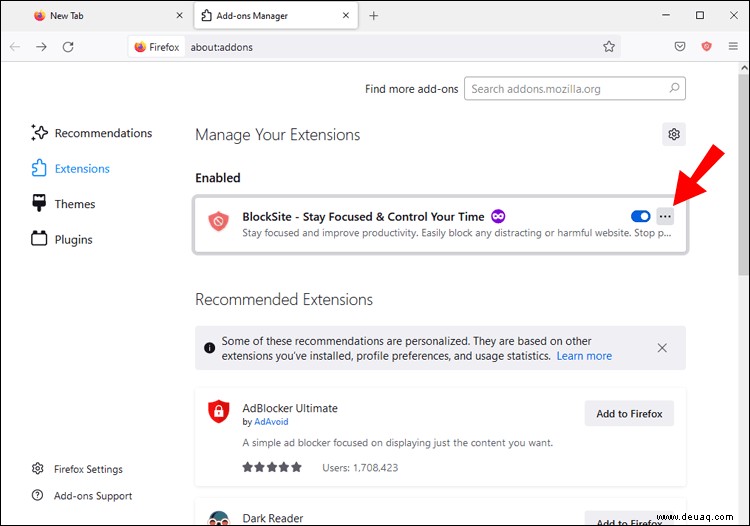Select Extensions in the sidebar
The image size is (750, 526).
[x=70, y=168]
